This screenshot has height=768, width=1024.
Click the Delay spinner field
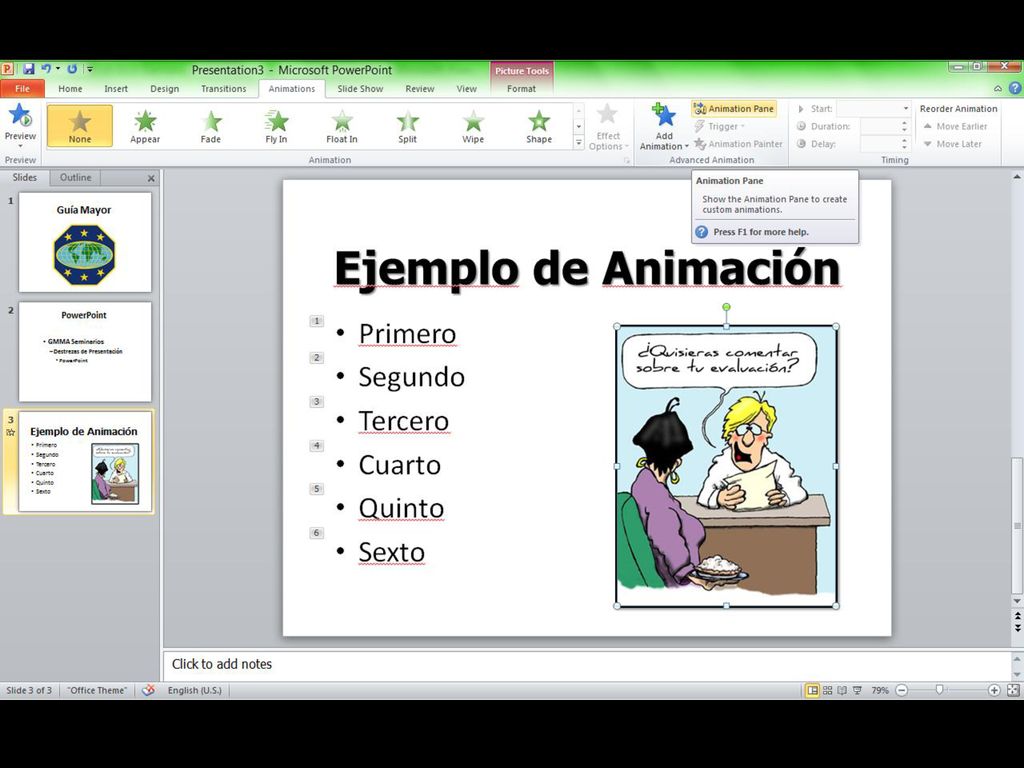click(x=884, y=144)
